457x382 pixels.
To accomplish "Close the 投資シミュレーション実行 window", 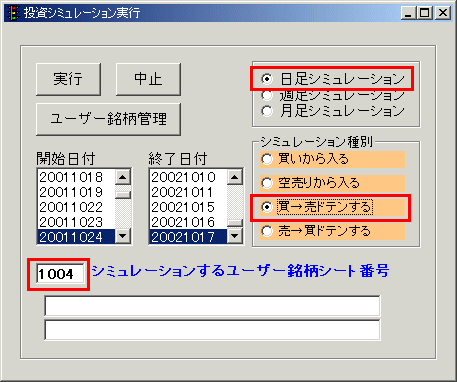I will point(443,13).
